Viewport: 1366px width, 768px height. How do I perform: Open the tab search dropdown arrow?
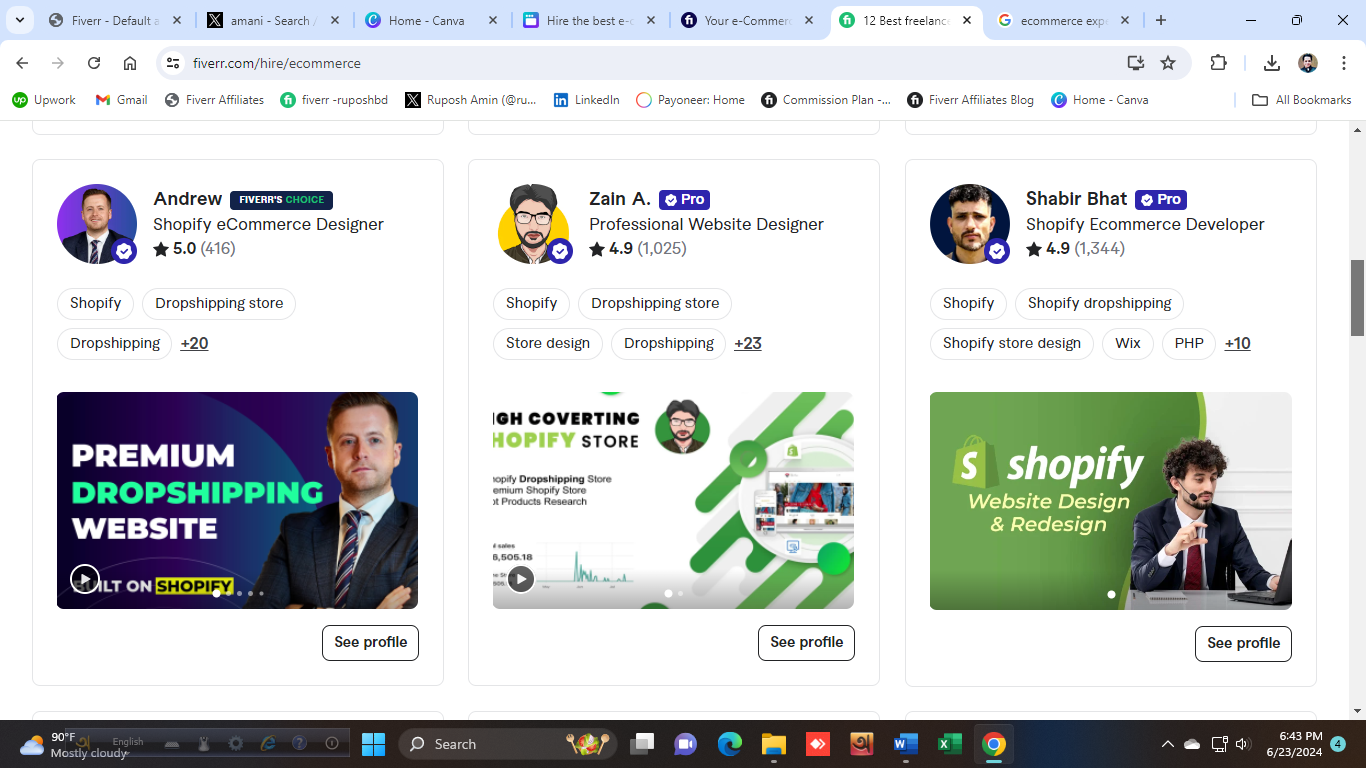click(19, 20)
